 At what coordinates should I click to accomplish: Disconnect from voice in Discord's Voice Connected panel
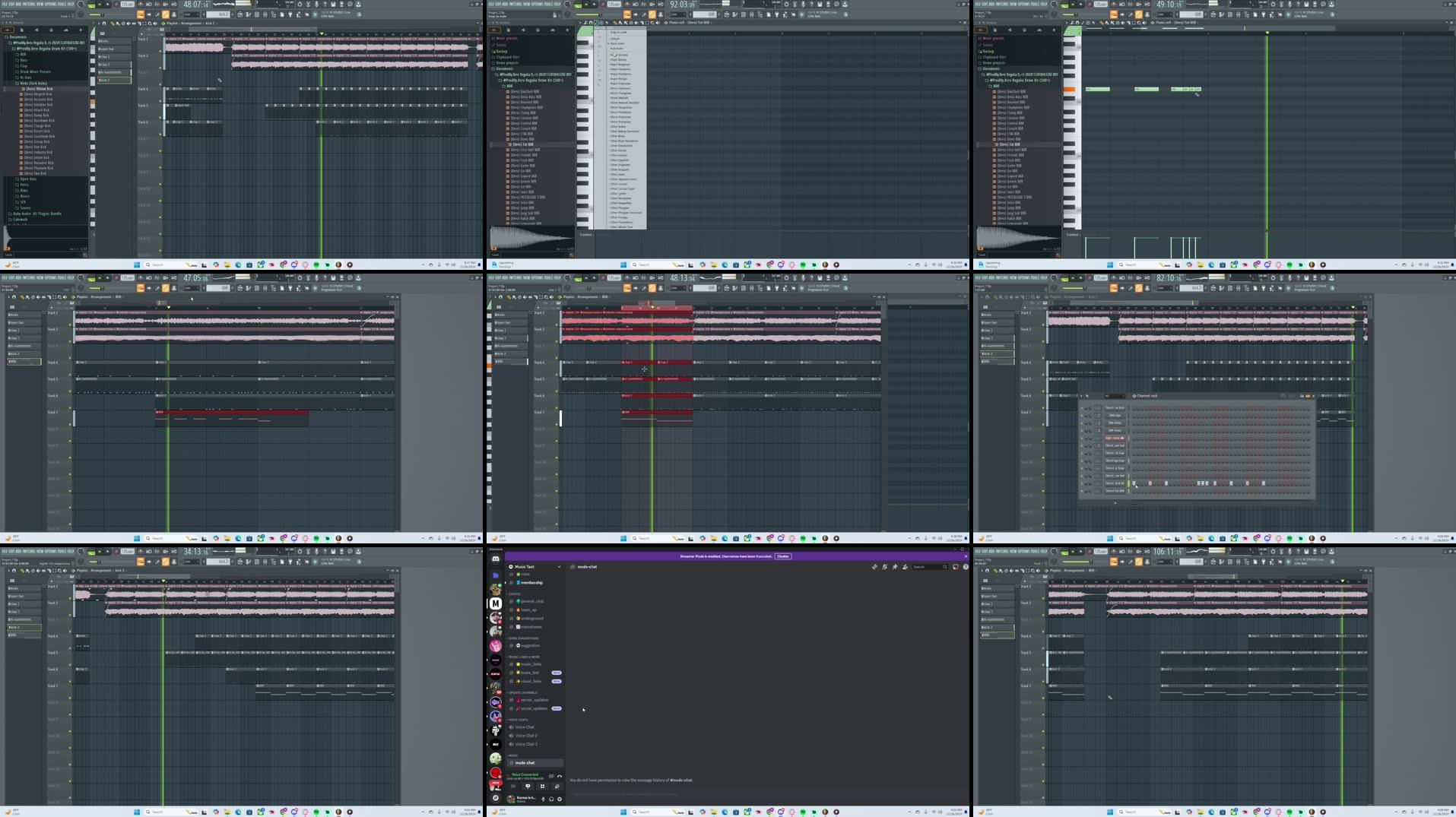pos(560,776)
